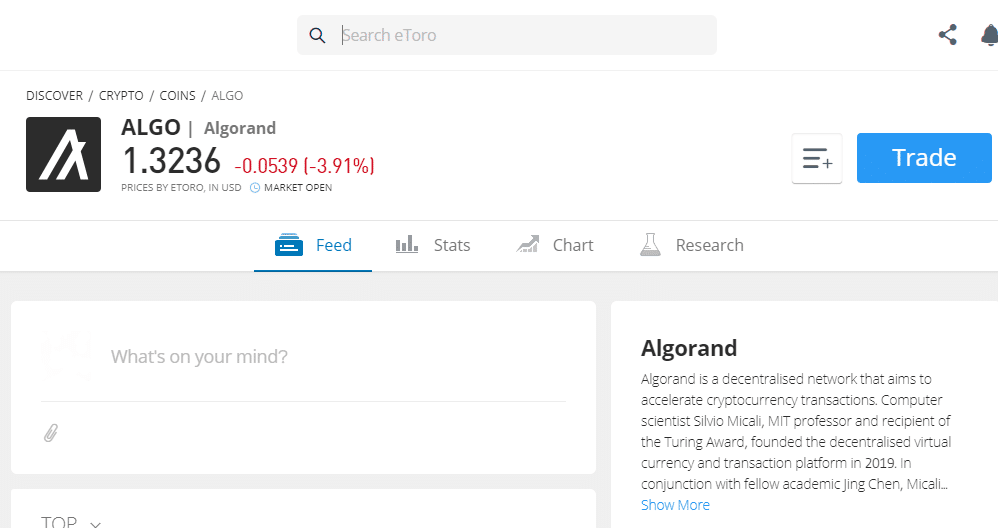Click the magnifier search icon
Image resolution: width=998 pixels, height=528 pixels.
pyautogui.click(x=317, y=35)
